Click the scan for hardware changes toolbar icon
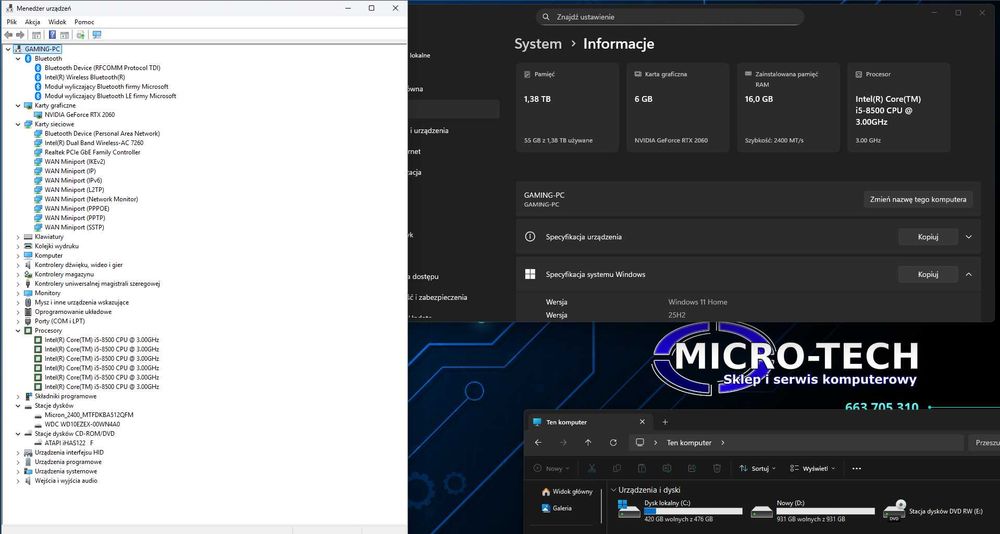Screen dimensions: 1000x534 coord(96,35)
